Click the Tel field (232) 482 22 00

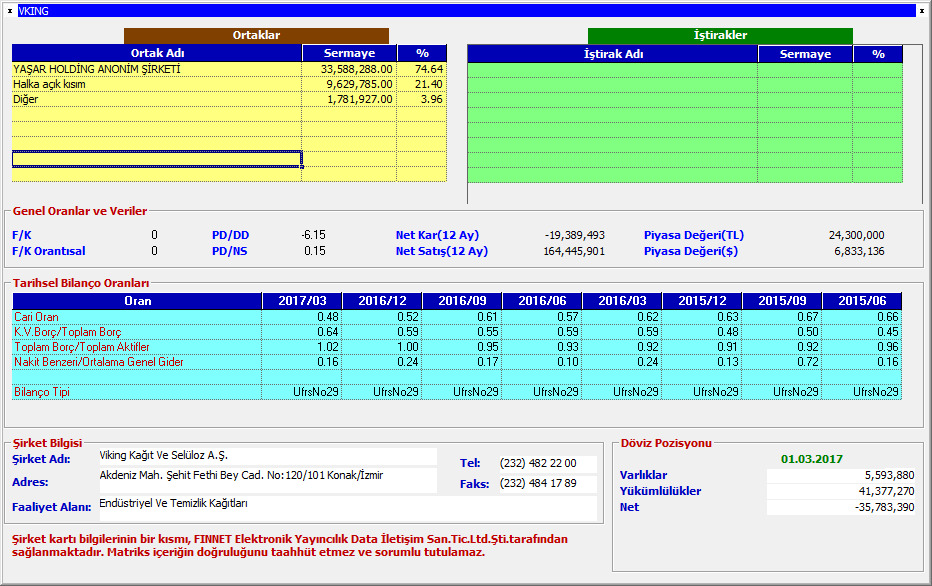point(547,464)
